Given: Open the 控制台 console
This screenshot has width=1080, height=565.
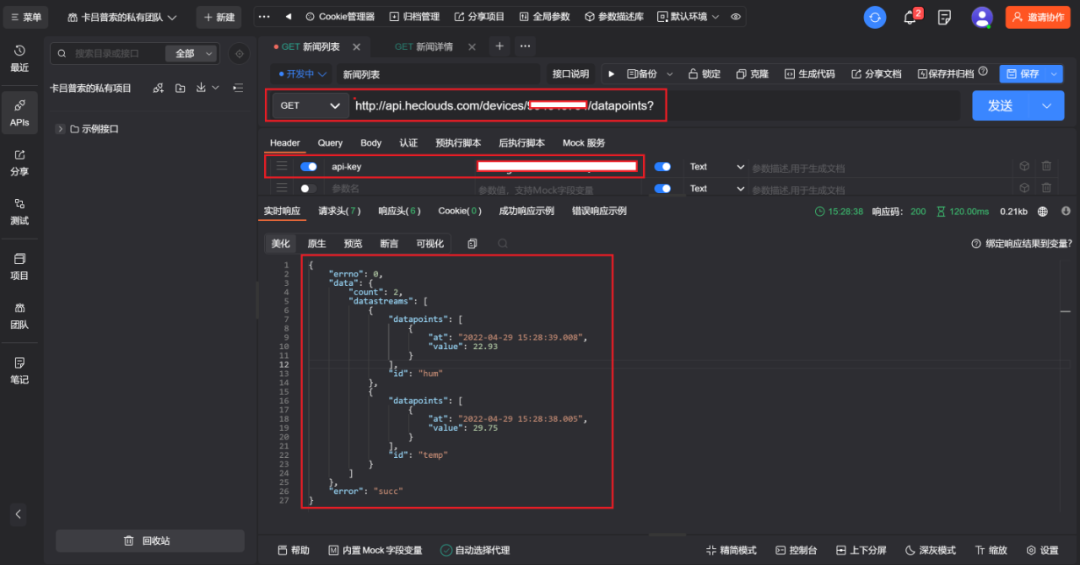Looking at the screenshot, I should 796,550.
